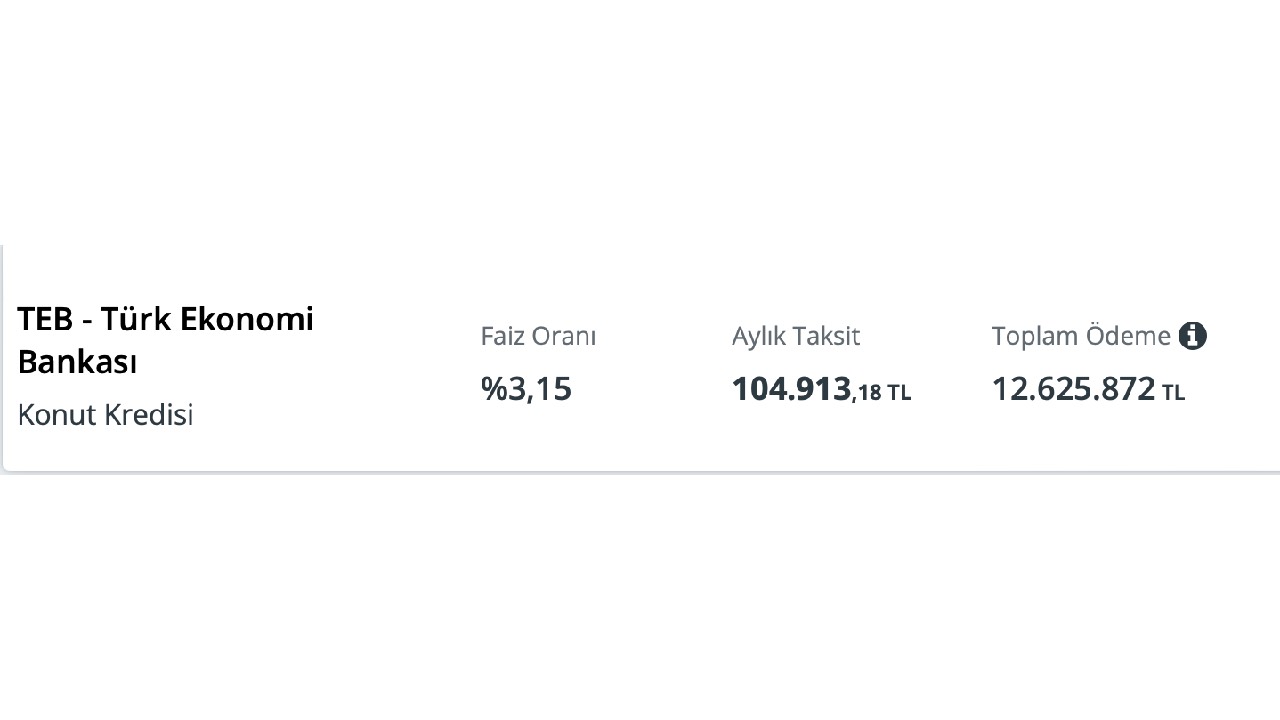Image resolution: width=1280 pixels, height=720 pixels.
Task: Click the Aylık Taksit label
Action: [796, 336]
